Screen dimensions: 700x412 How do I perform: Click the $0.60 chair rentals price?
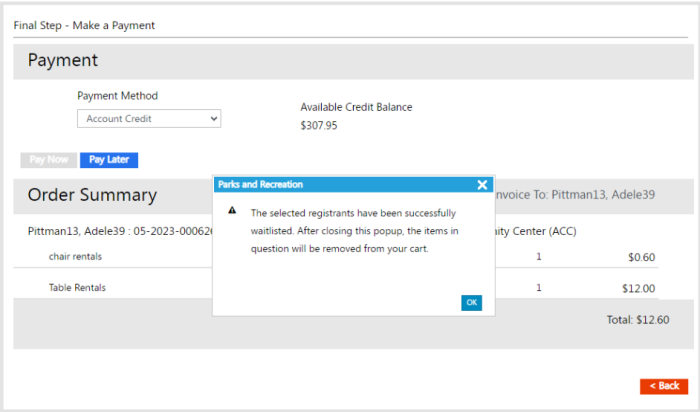[x=641, y=257]
